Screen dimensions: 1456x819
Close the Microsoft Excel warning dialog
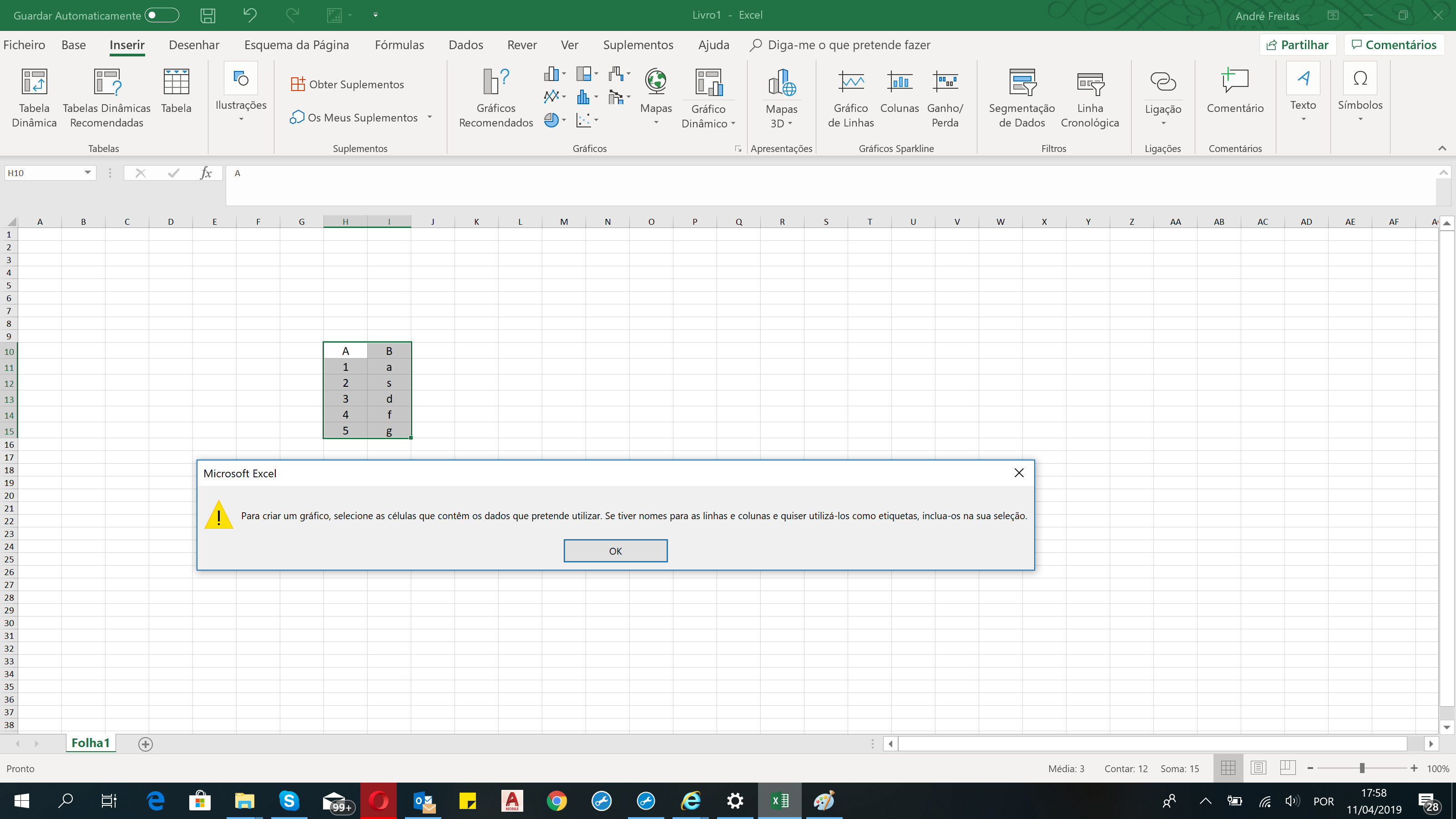[x=1019, y=473]
